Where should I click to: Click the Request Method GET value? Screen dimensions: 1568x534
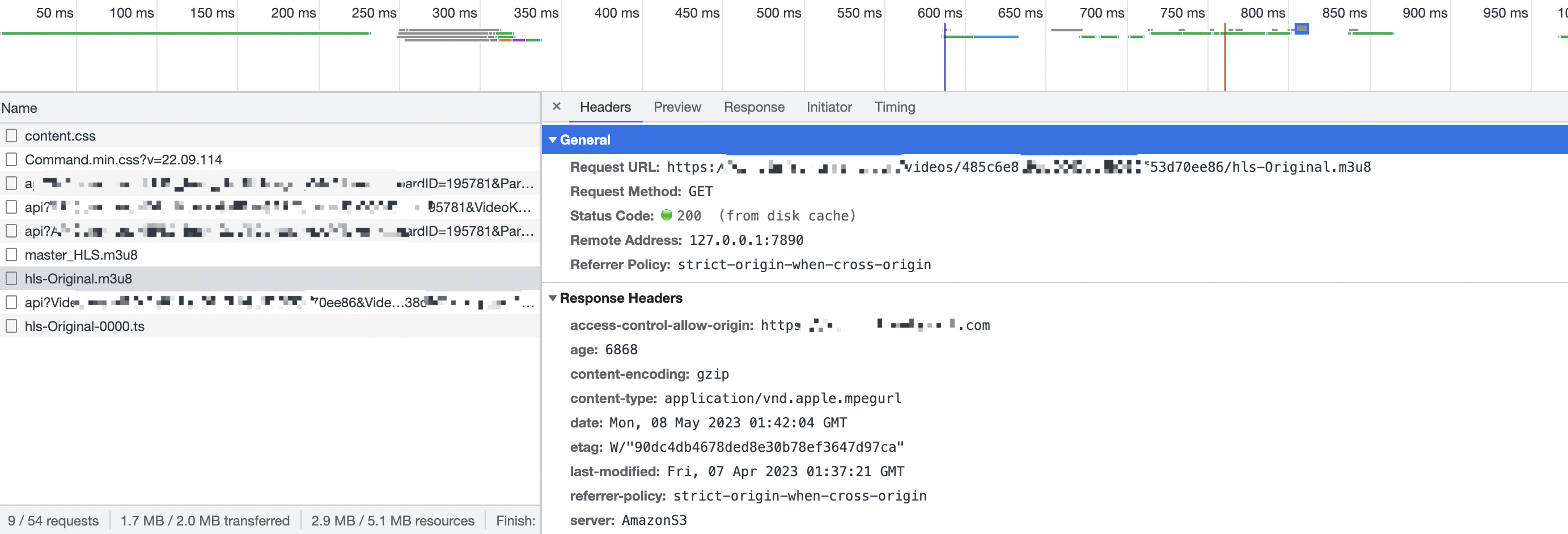pos(700,192)
